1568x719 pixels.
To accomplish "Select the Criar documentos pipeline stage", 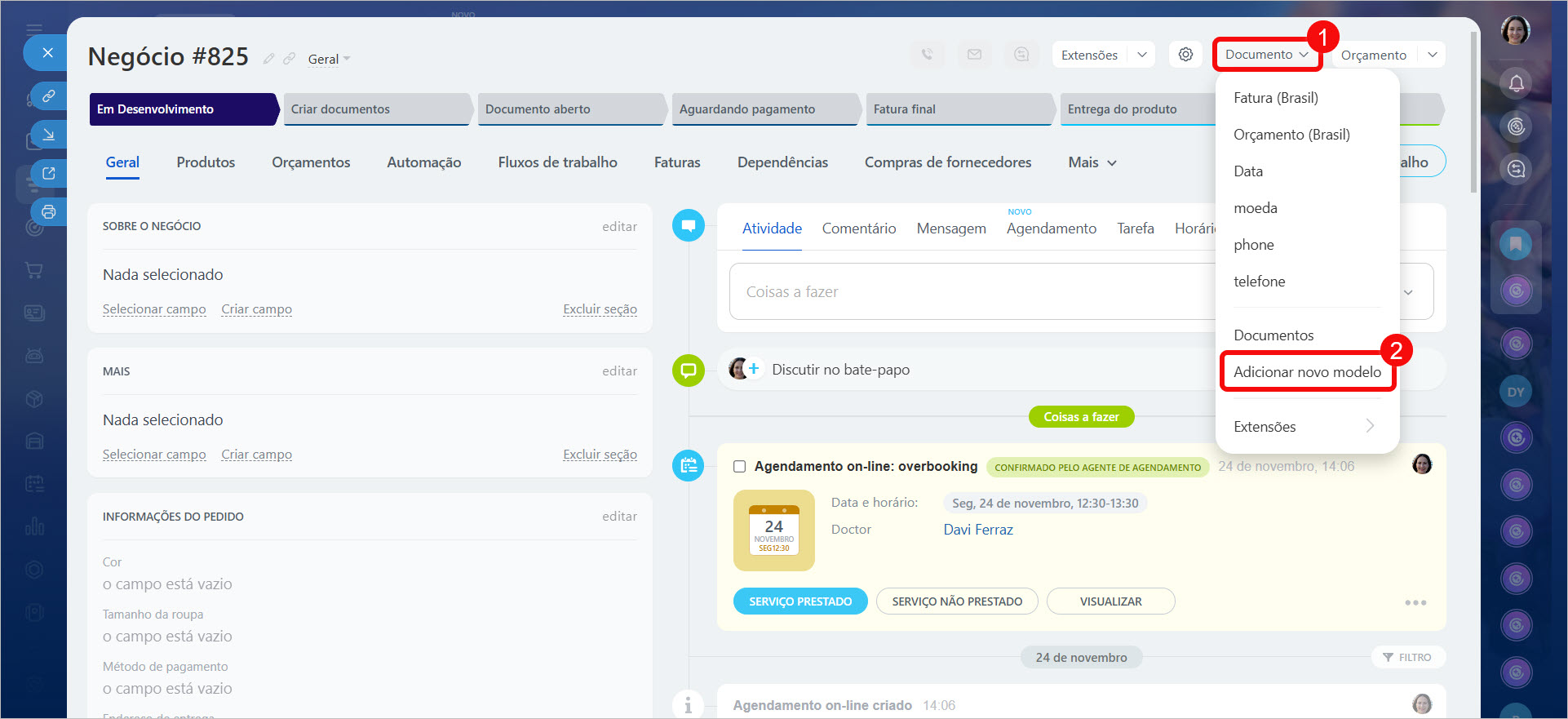I will pos(375,109).
